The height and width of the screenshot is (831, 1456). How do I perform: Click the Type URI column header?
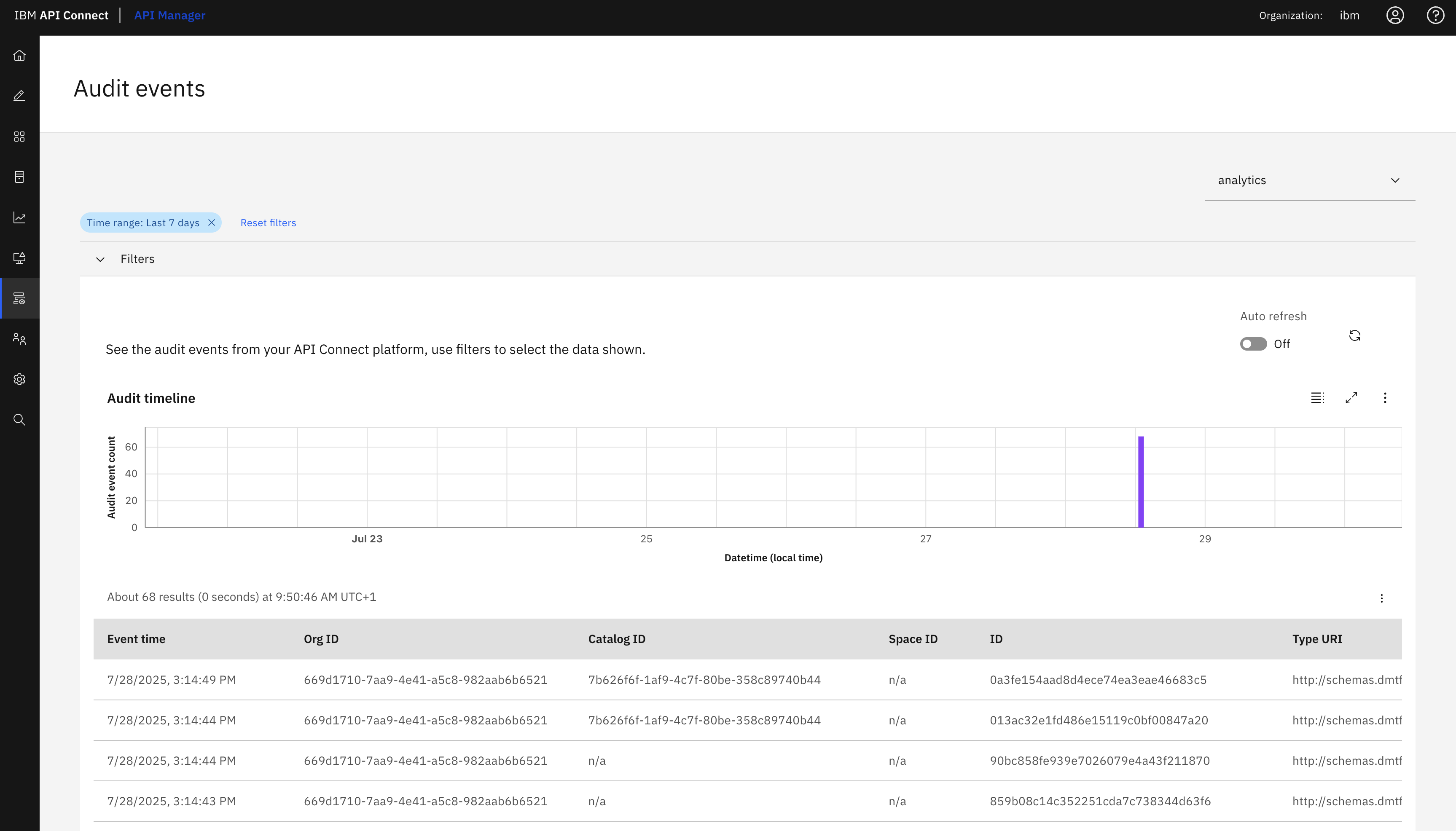[x=1317, y=639]
